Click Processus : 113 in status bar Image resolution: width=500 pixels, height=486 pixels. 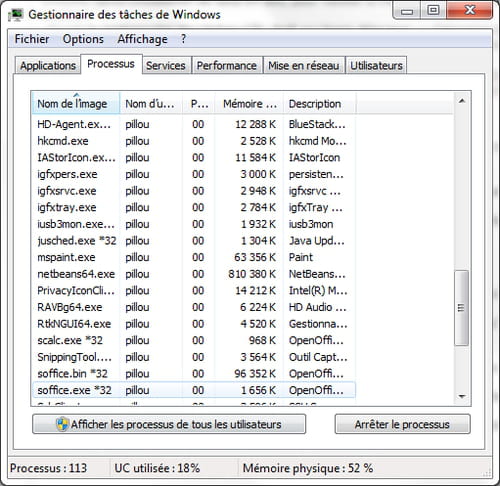49,468
